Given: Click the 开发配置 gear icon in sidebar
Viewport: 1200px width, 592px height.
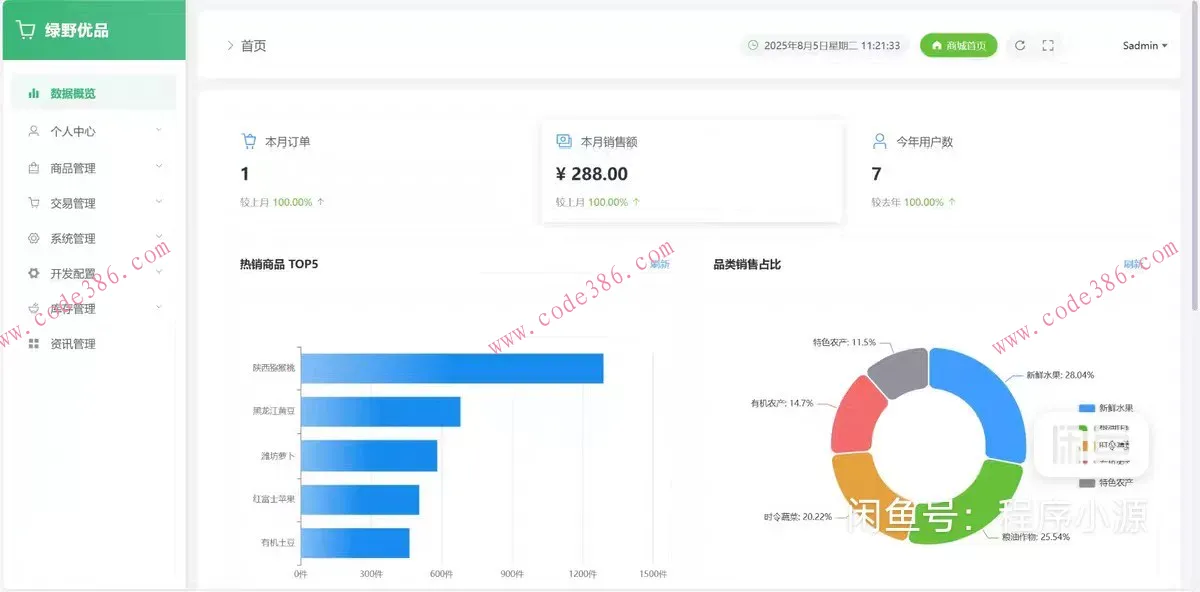Looking at the screenshot, I should tap(34, 273).
